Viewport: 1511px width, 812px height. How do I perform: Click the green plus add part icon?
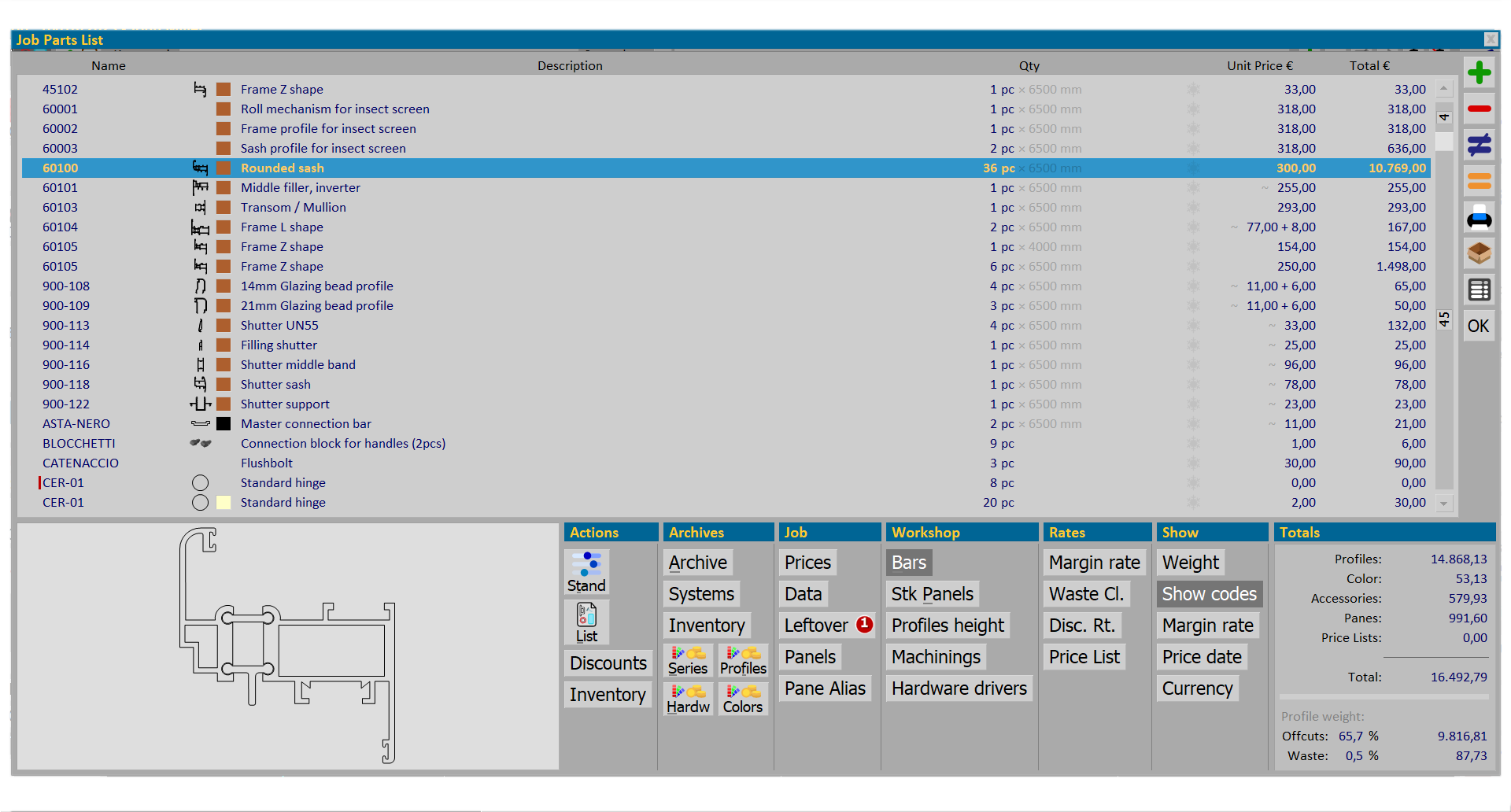pyautogui.click(x=1479, y=73)
